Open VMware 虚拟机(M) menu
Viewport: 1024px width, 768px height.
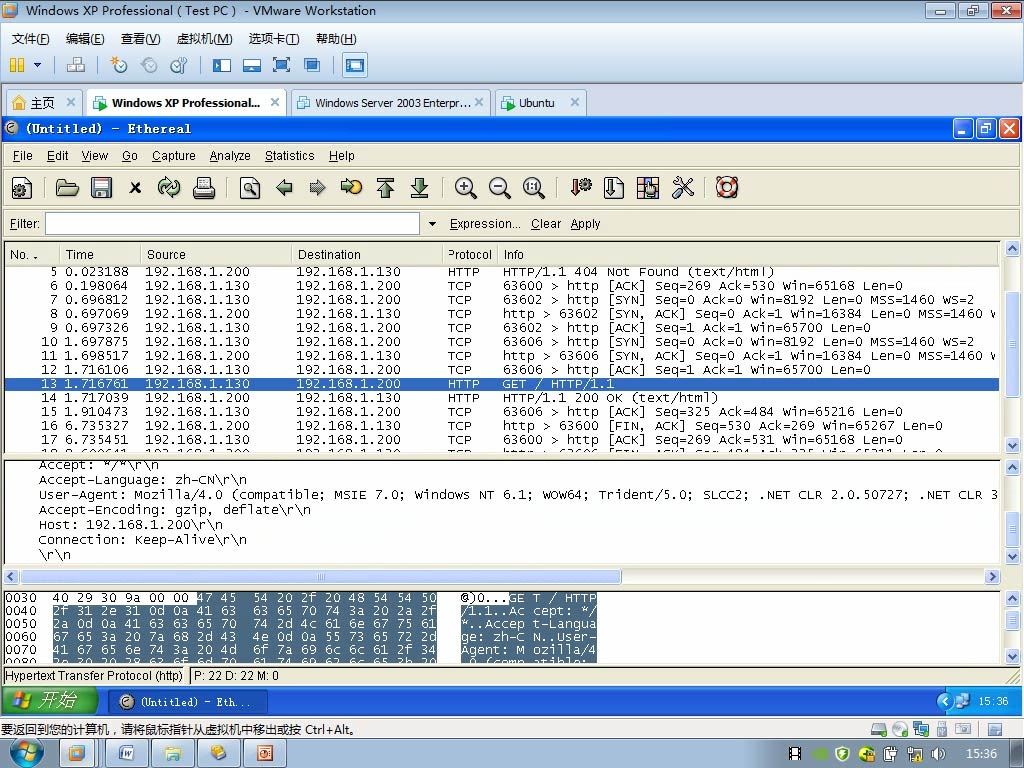[204, 39]
